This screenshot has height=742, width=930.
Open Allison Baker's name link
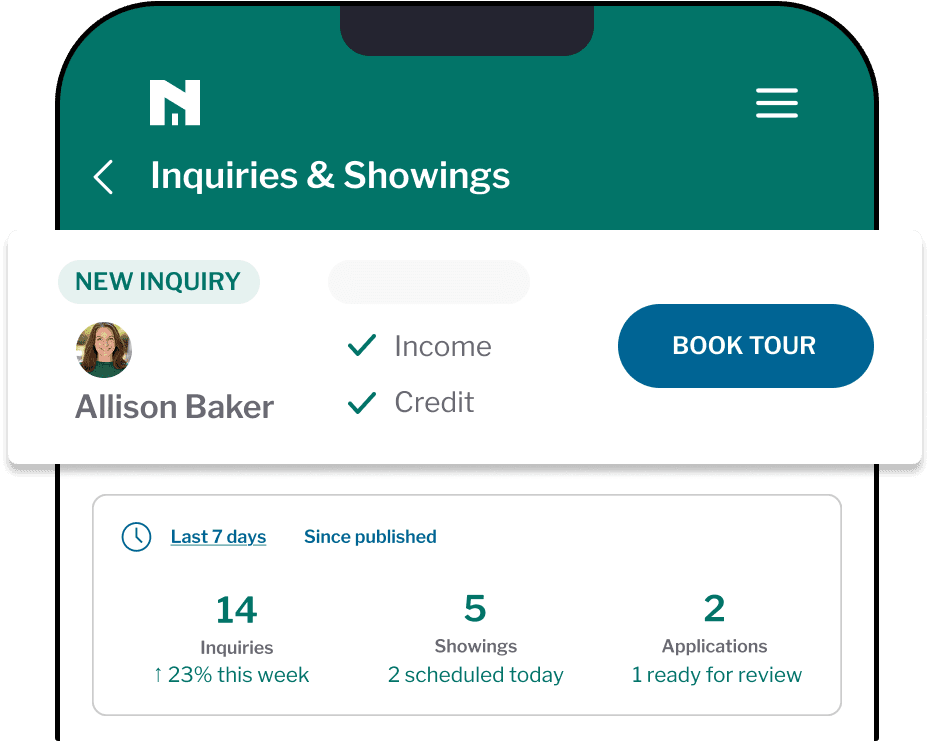174,407
